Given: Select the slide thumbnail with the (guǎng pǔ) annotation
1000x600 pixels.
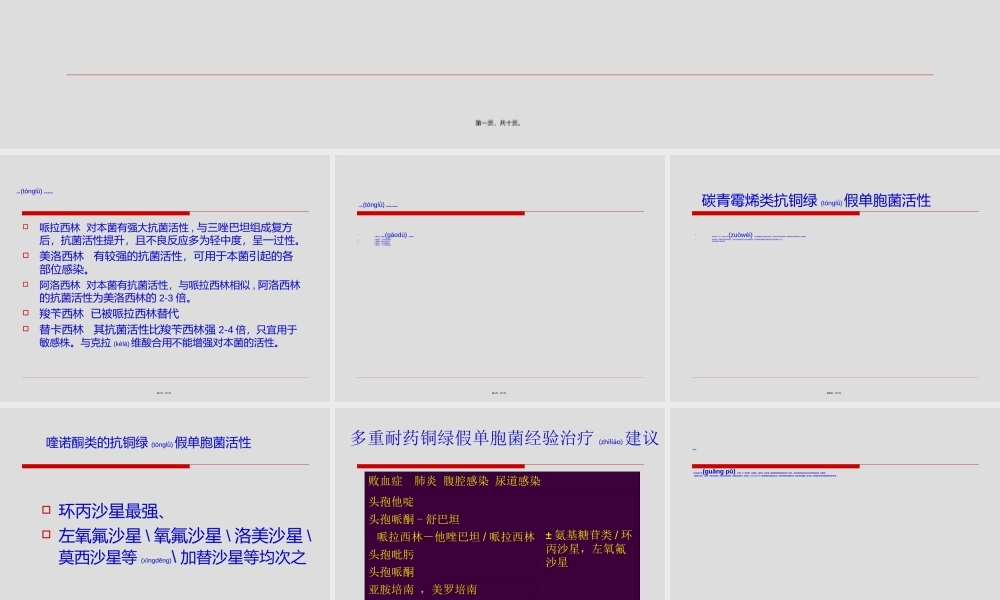Looking at the screenshot, I should (835, 504).
